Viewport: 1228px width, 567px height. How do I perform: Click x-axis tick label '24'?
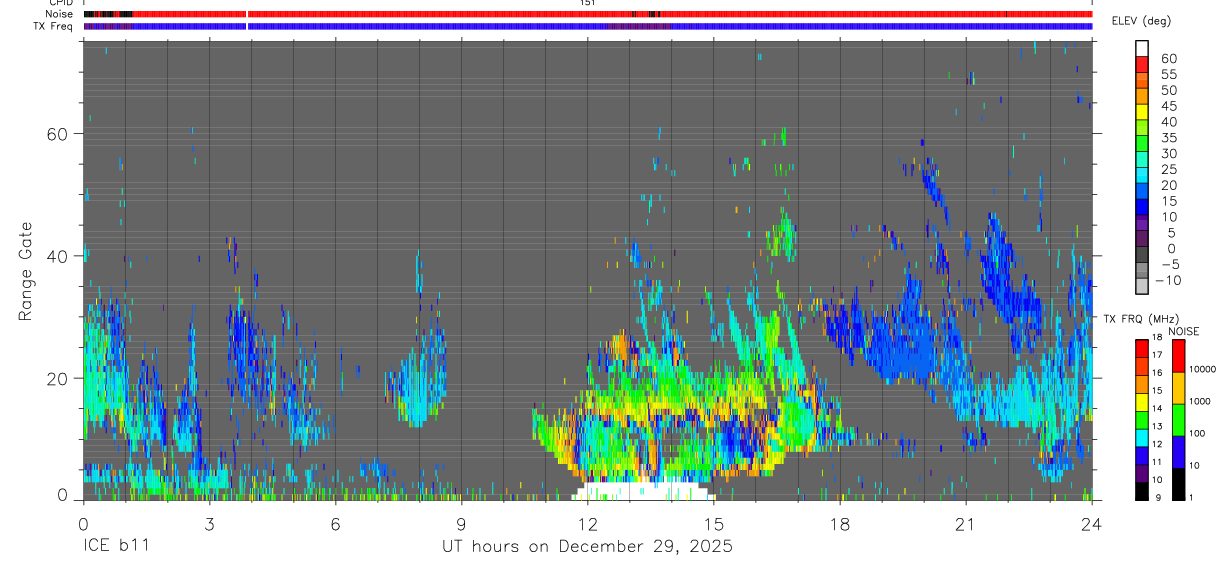tap(1092, 524)
